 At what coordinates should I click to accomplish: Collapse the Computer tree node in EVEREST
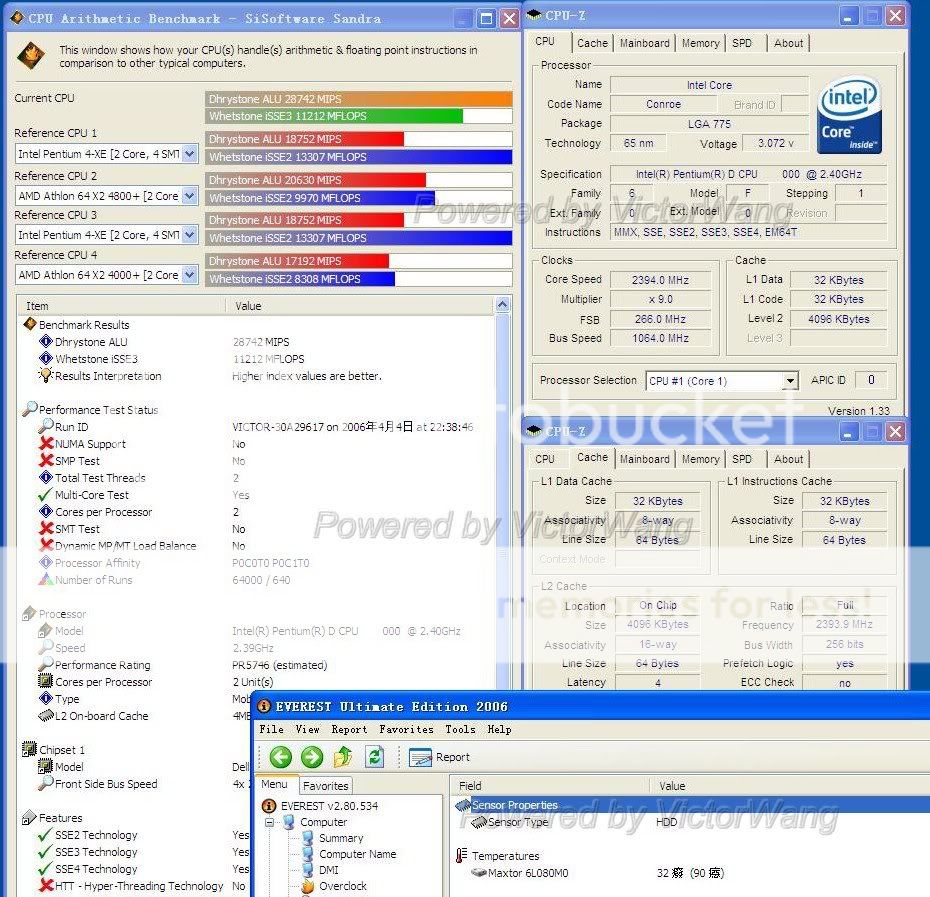click(270, 822)
